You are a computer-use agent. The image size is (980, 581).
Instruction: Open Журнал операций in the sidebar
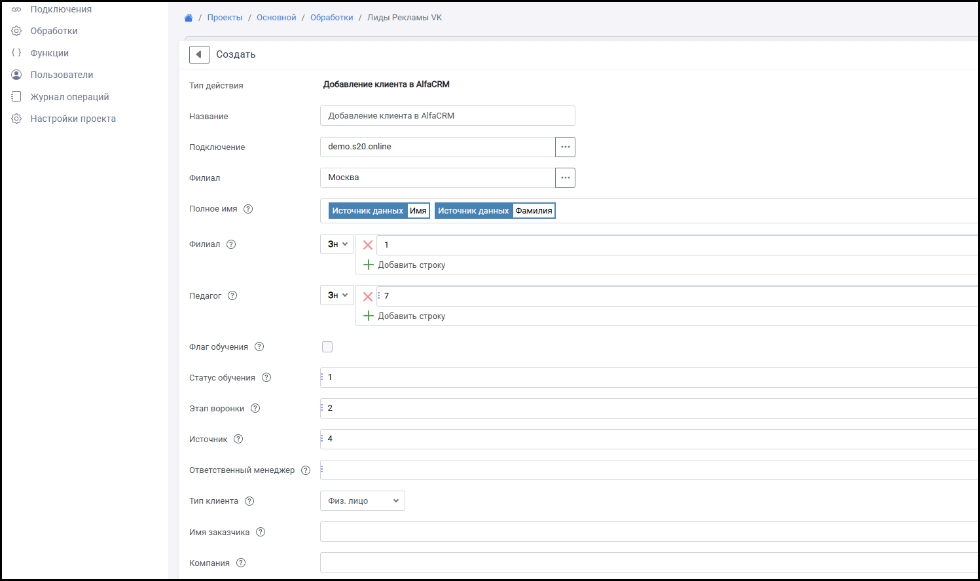69,97
